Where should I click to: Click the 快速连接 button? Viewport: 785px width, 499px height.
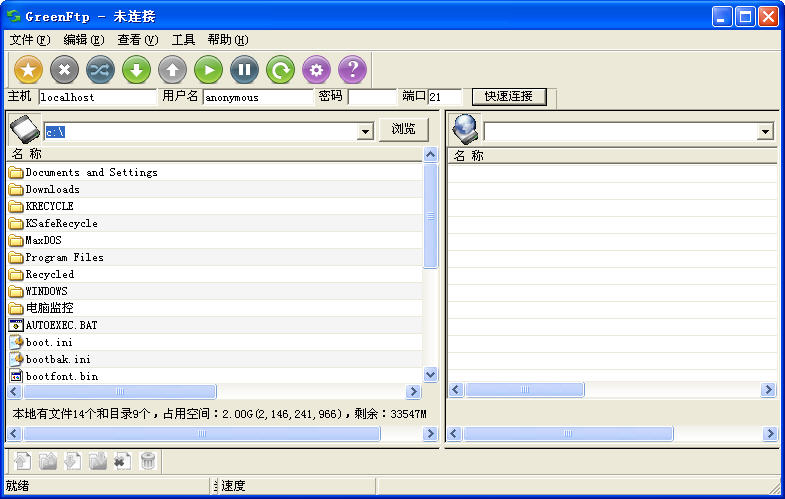click(509, 97)
